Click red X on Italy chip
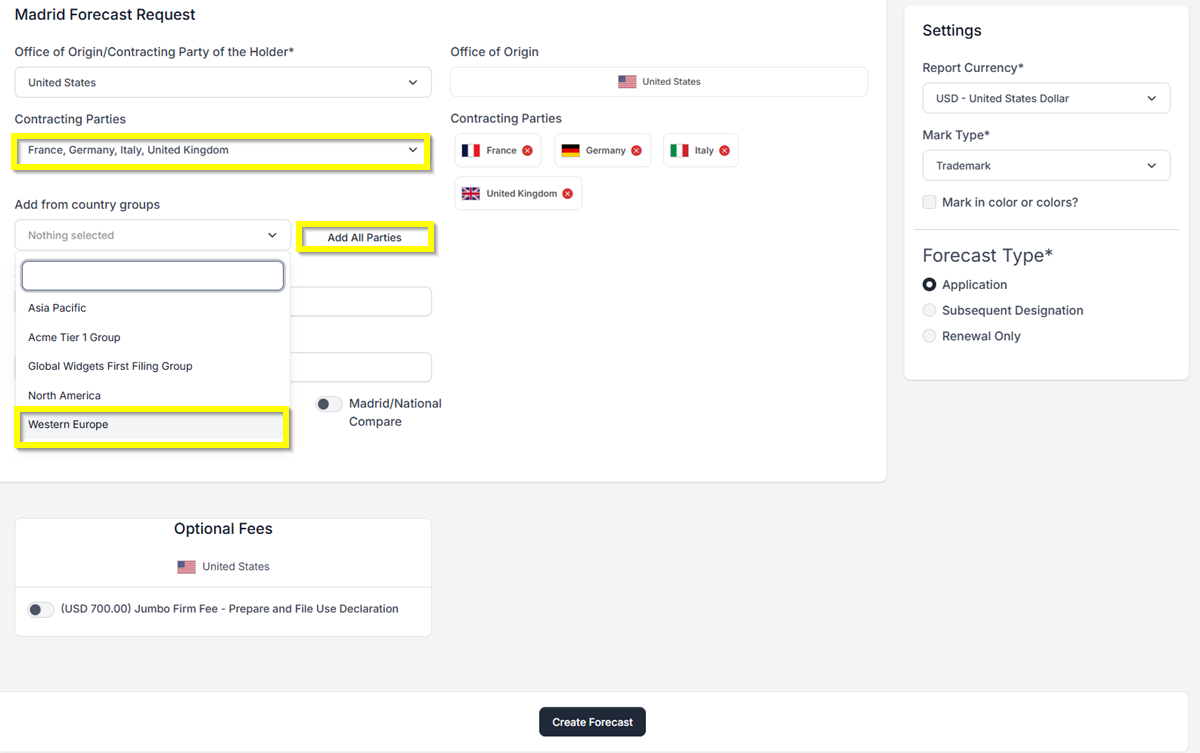Viewport: 1200px width, 753px height. pos(724,151)
